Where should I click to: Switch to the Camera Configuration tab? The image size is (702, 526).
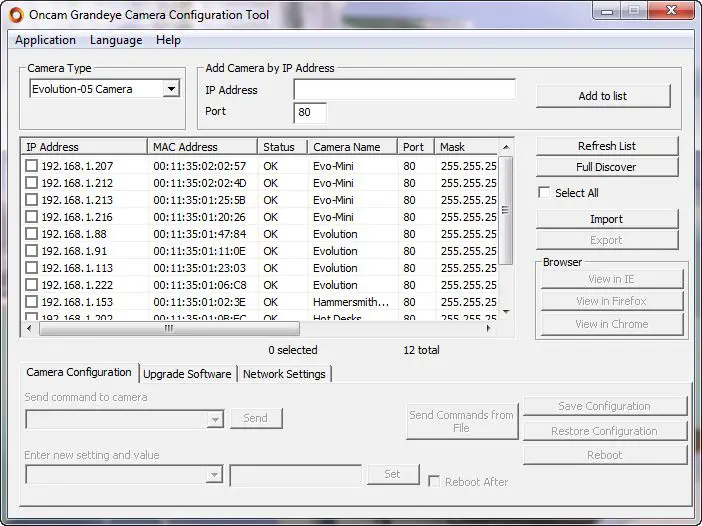pyautogui.click(x=79, y=372)
